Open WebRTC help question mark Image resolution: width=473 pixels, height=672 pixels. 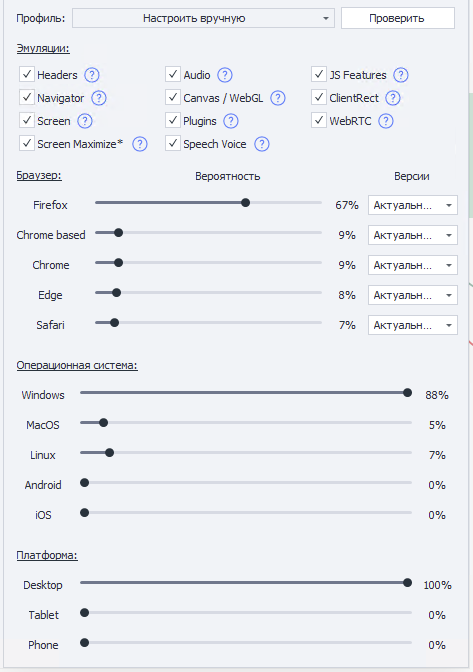coord(386,121)
